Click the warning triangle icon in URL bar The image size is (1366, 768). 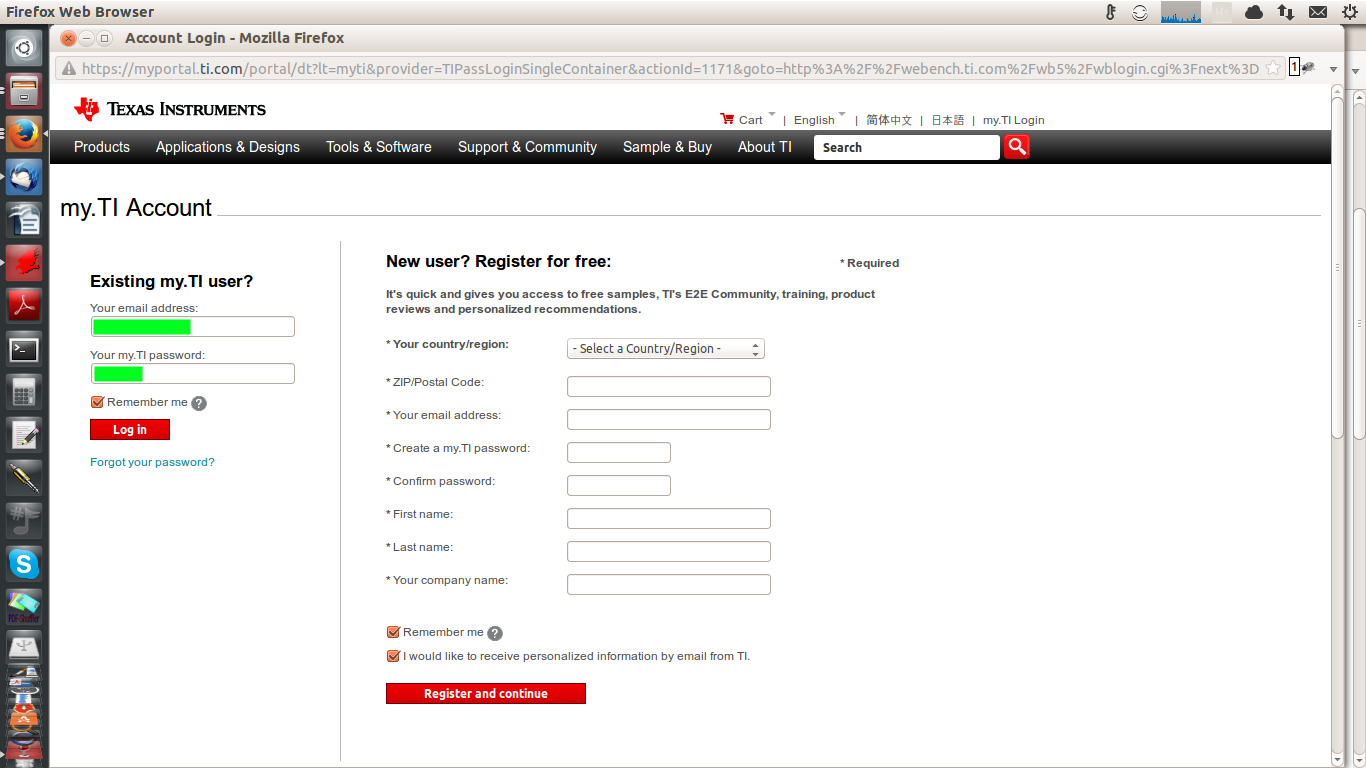(68, 69)
